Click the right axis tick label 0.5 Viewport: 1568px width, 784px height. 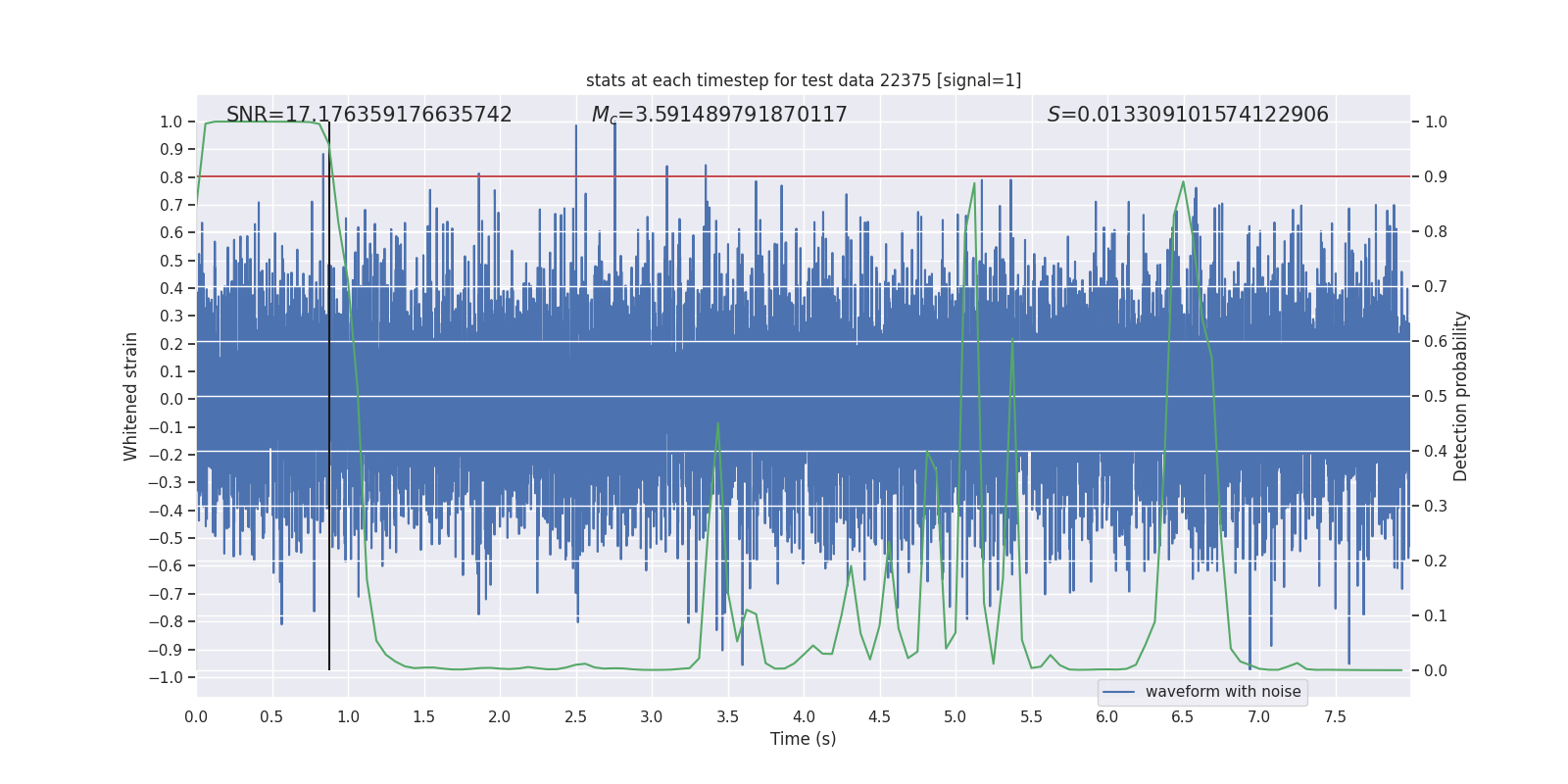[1436, 396]
